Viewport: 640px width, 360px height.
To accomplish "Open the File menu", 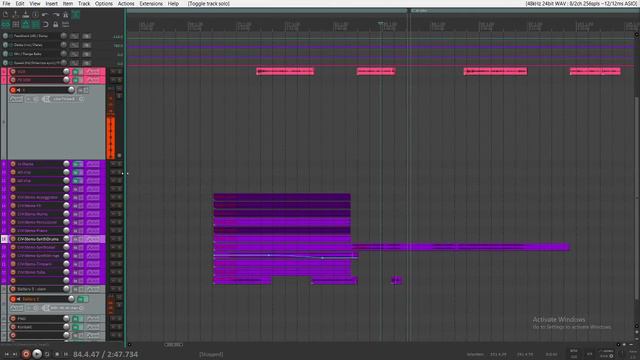I will tap(6, 3).
